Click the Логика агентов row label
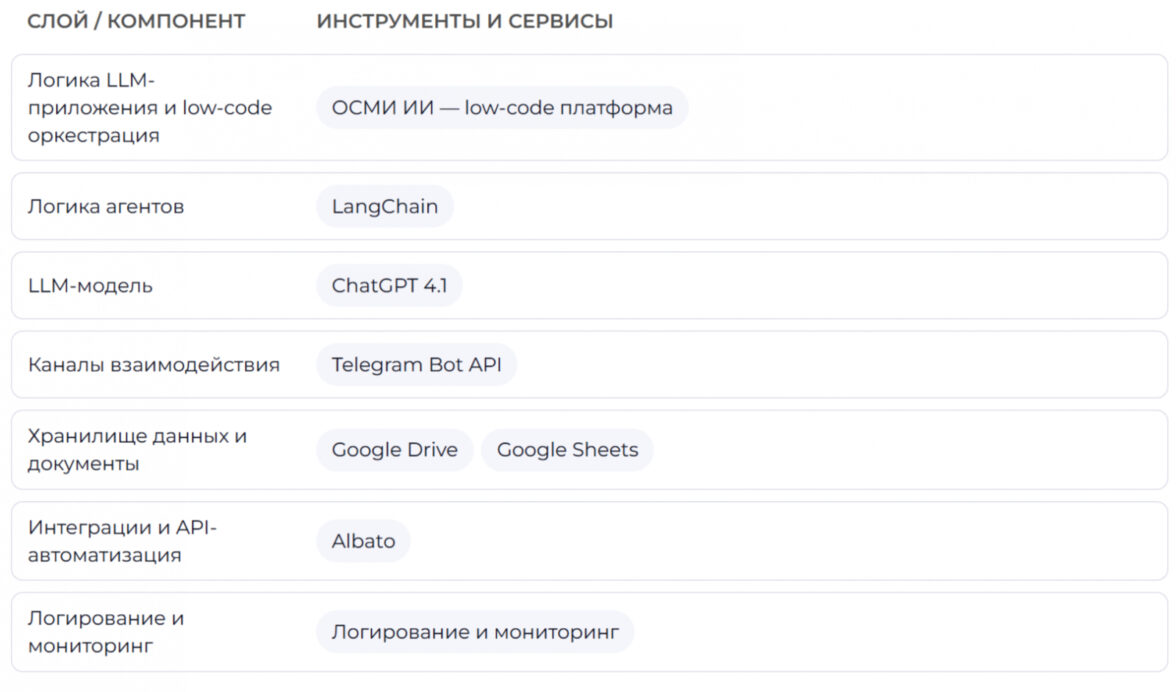1176x692 pixels. click(106, 207)
